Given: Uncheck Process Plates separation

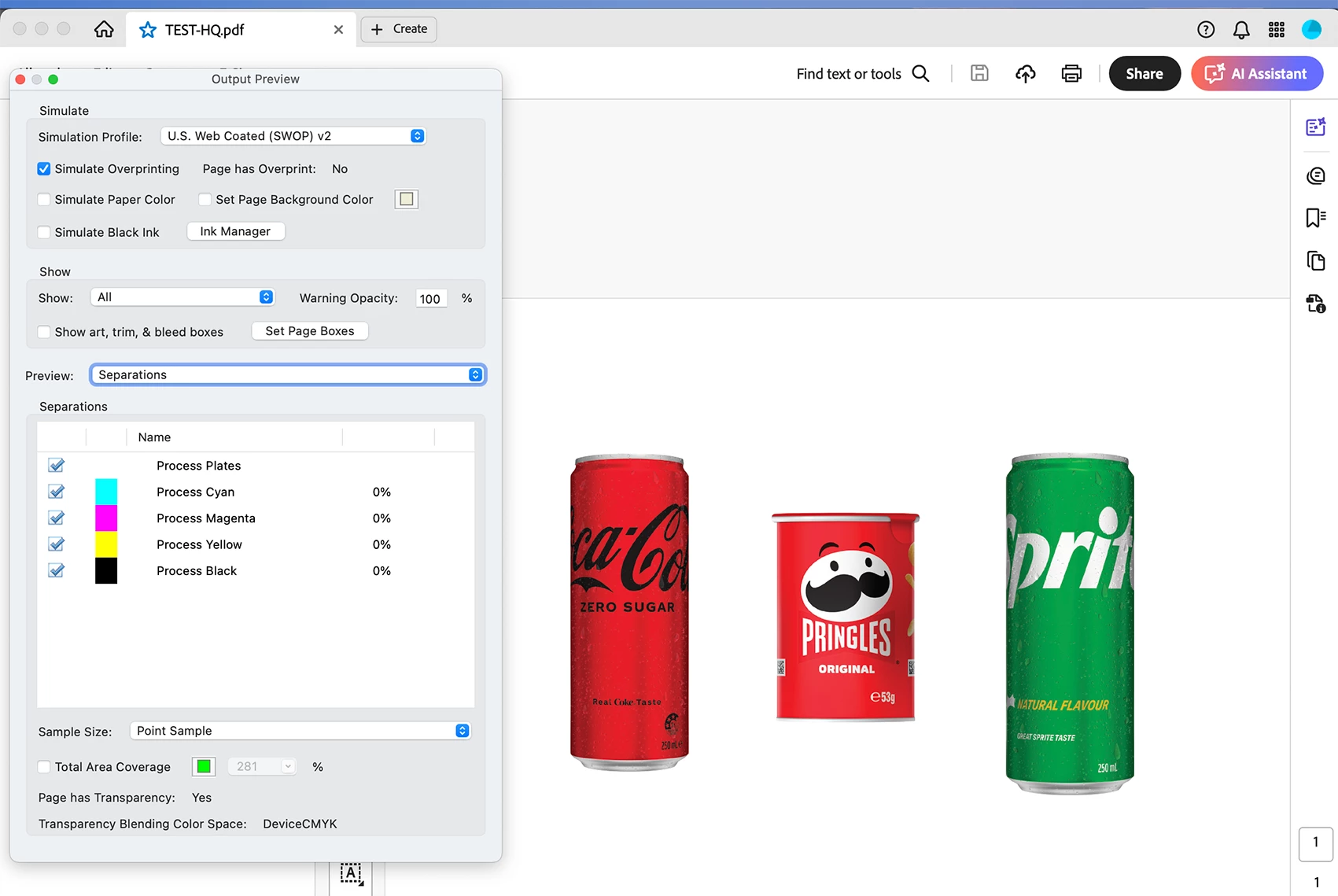Looking at the screenshot, I should click(57, 465).
